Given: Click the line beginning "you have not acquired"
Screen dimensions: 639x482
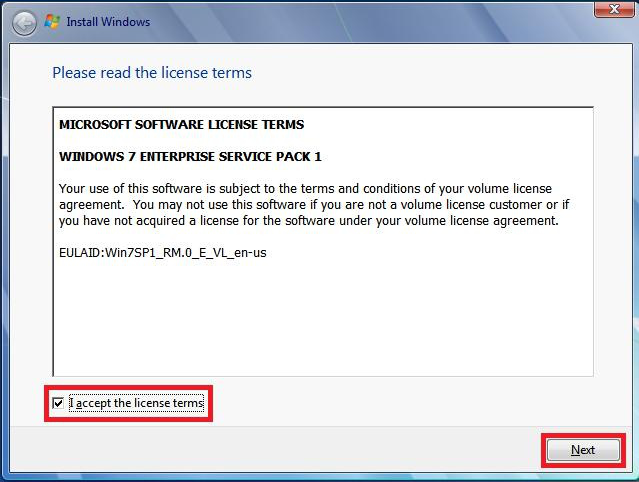Looking at the screenshot, I should click(308, 221).
